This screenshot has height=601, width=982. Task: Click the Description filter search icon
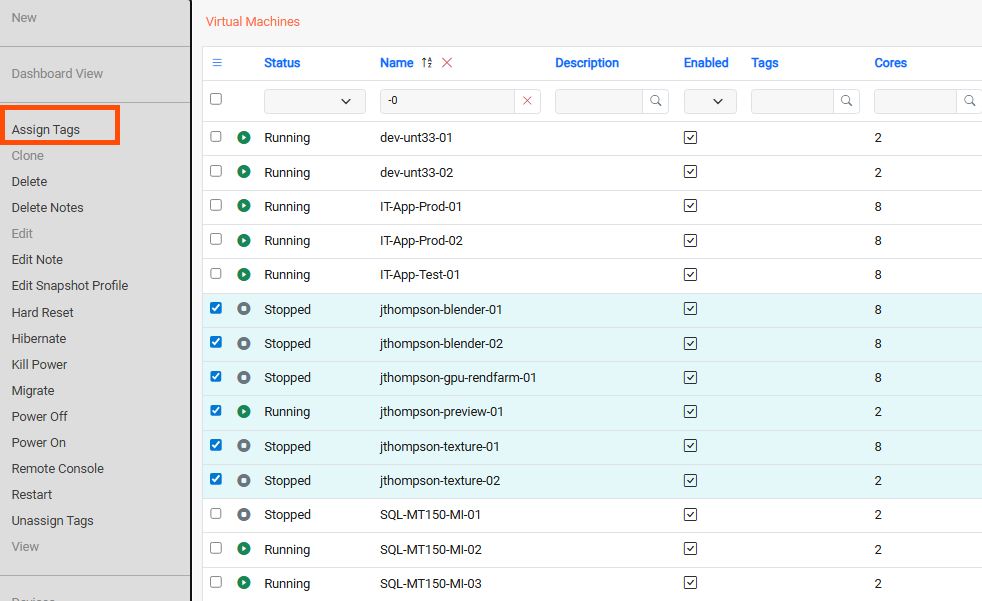click(654, 101)
